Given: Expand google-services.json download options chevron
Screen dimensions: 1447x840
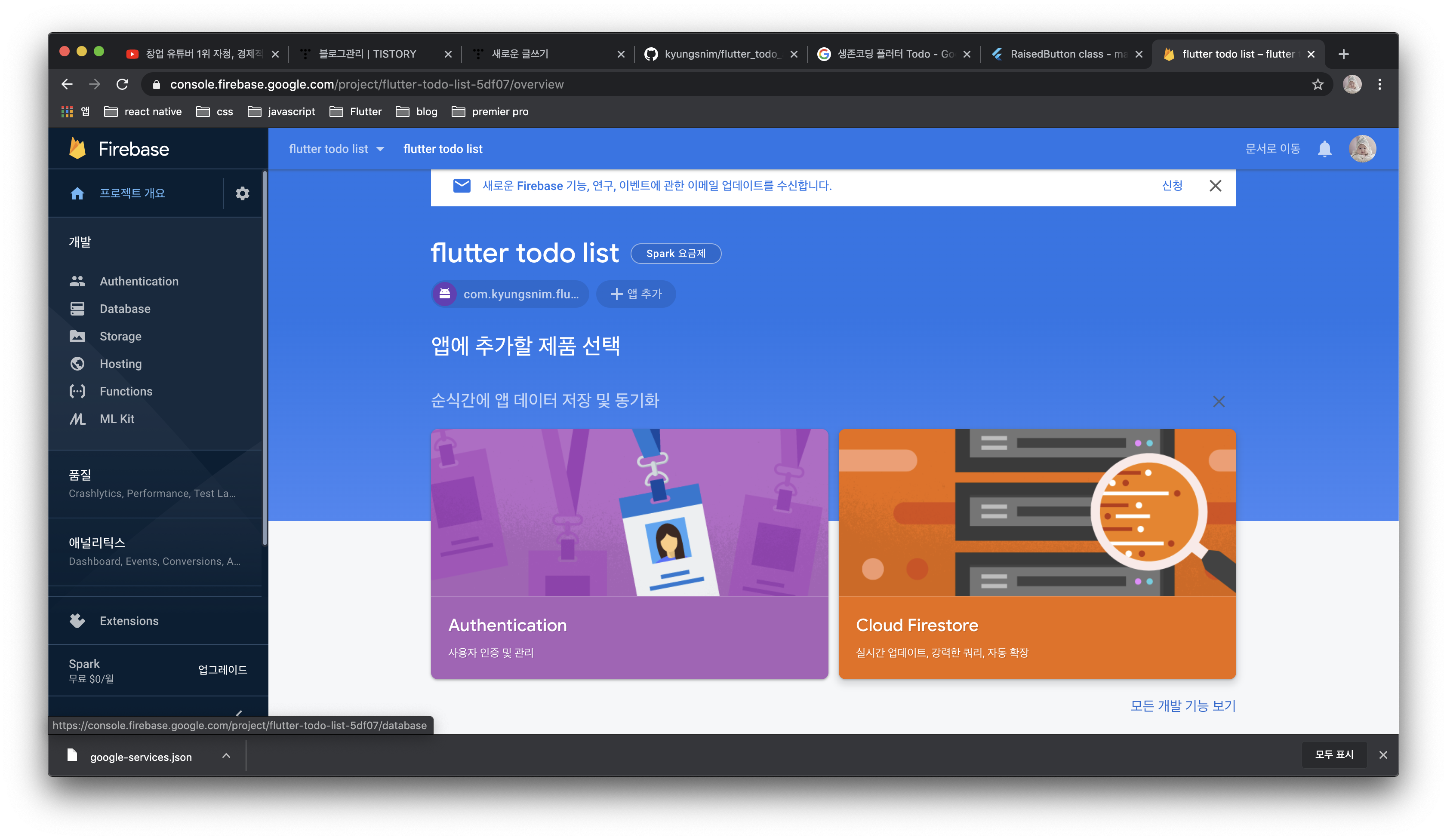Looking at the screenshot, I should point(226,756).
